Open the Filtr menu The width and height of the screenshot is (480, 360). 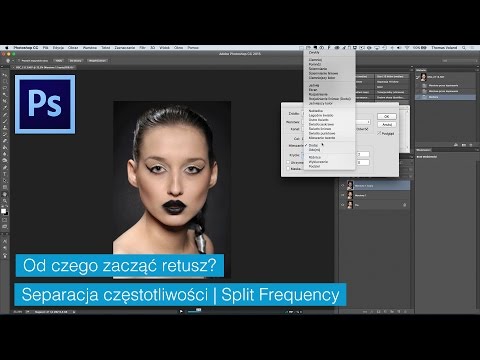pyautogui.click(x=142, y=48)
